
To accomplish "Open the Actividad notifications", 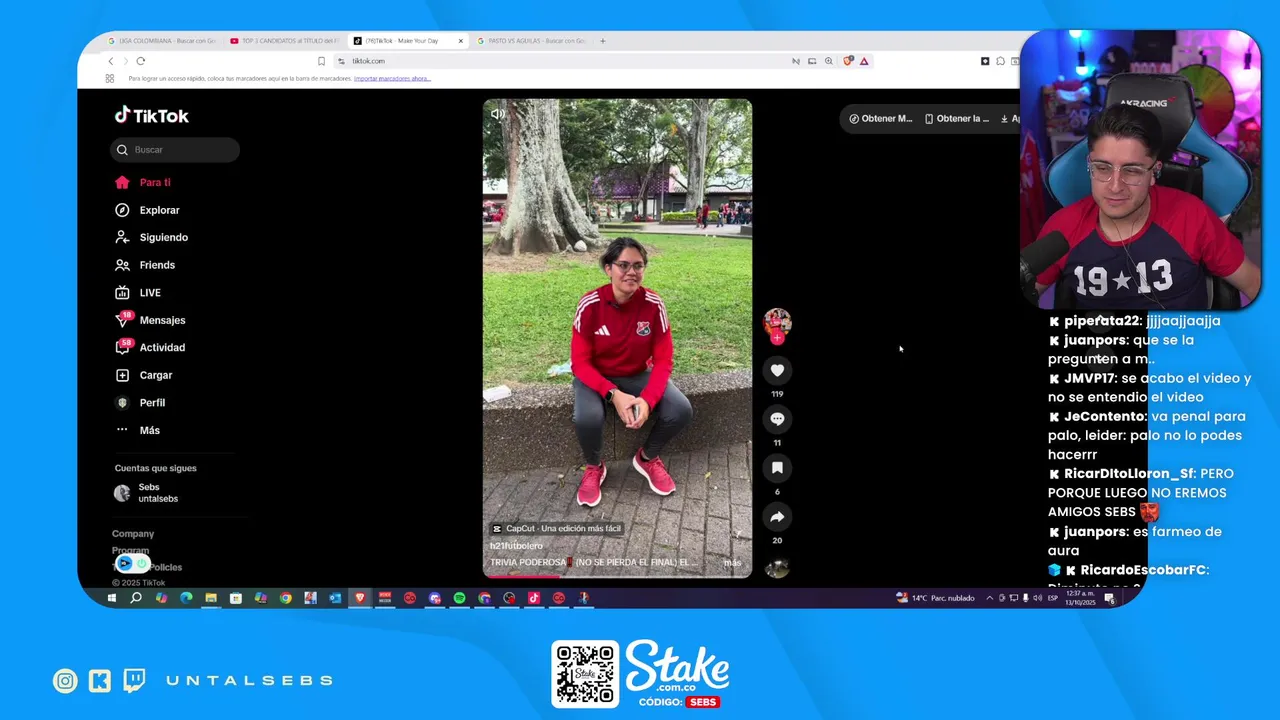I will (150, 347).
